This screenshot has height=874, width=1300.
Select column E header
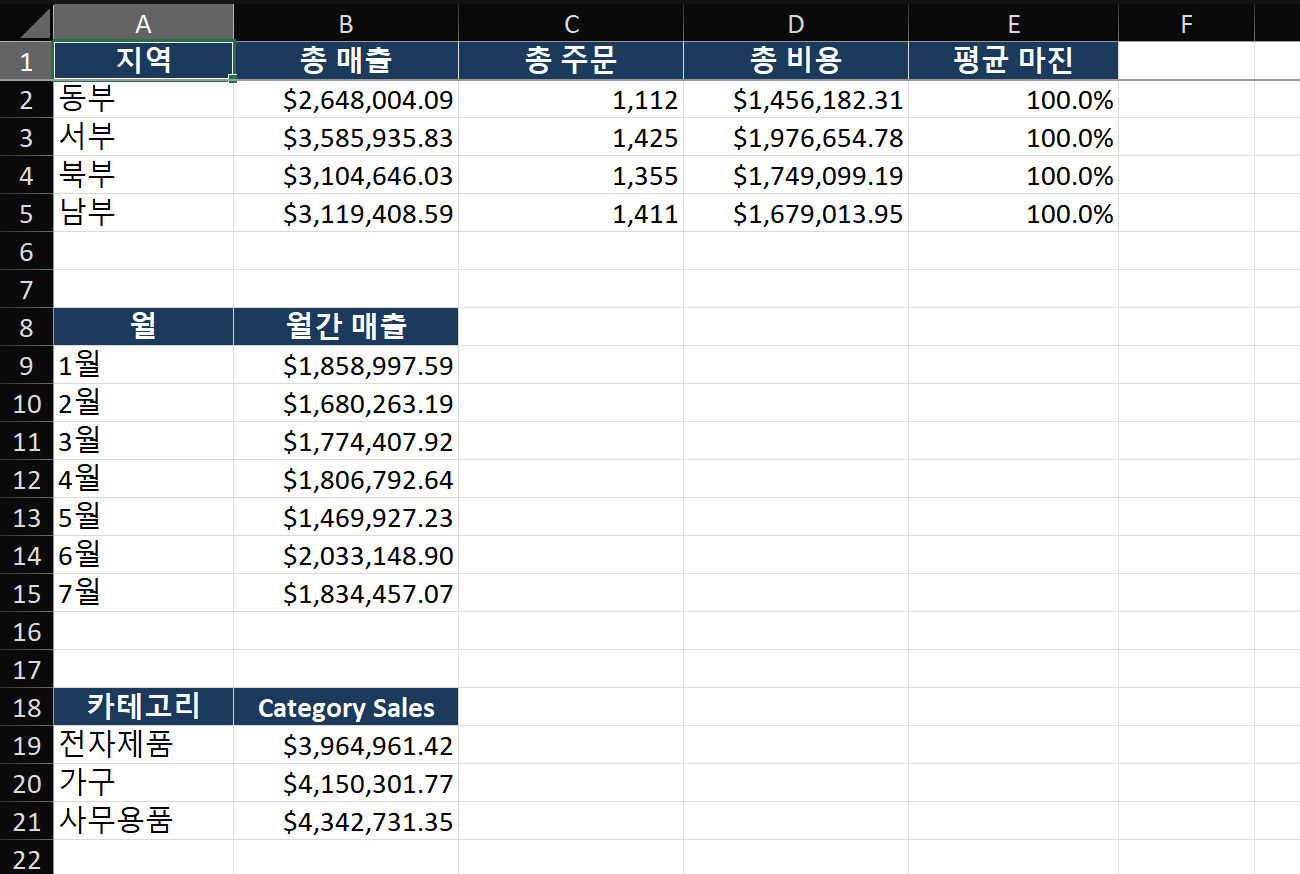[x=1013, y=22]
